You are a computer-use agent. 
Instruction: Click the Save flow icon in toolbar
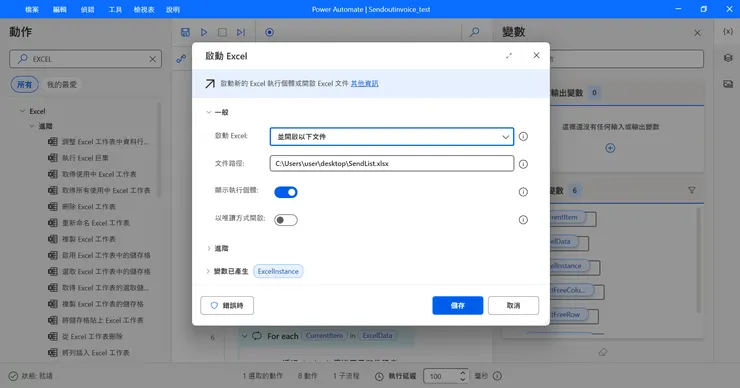[x=185, y=32]
